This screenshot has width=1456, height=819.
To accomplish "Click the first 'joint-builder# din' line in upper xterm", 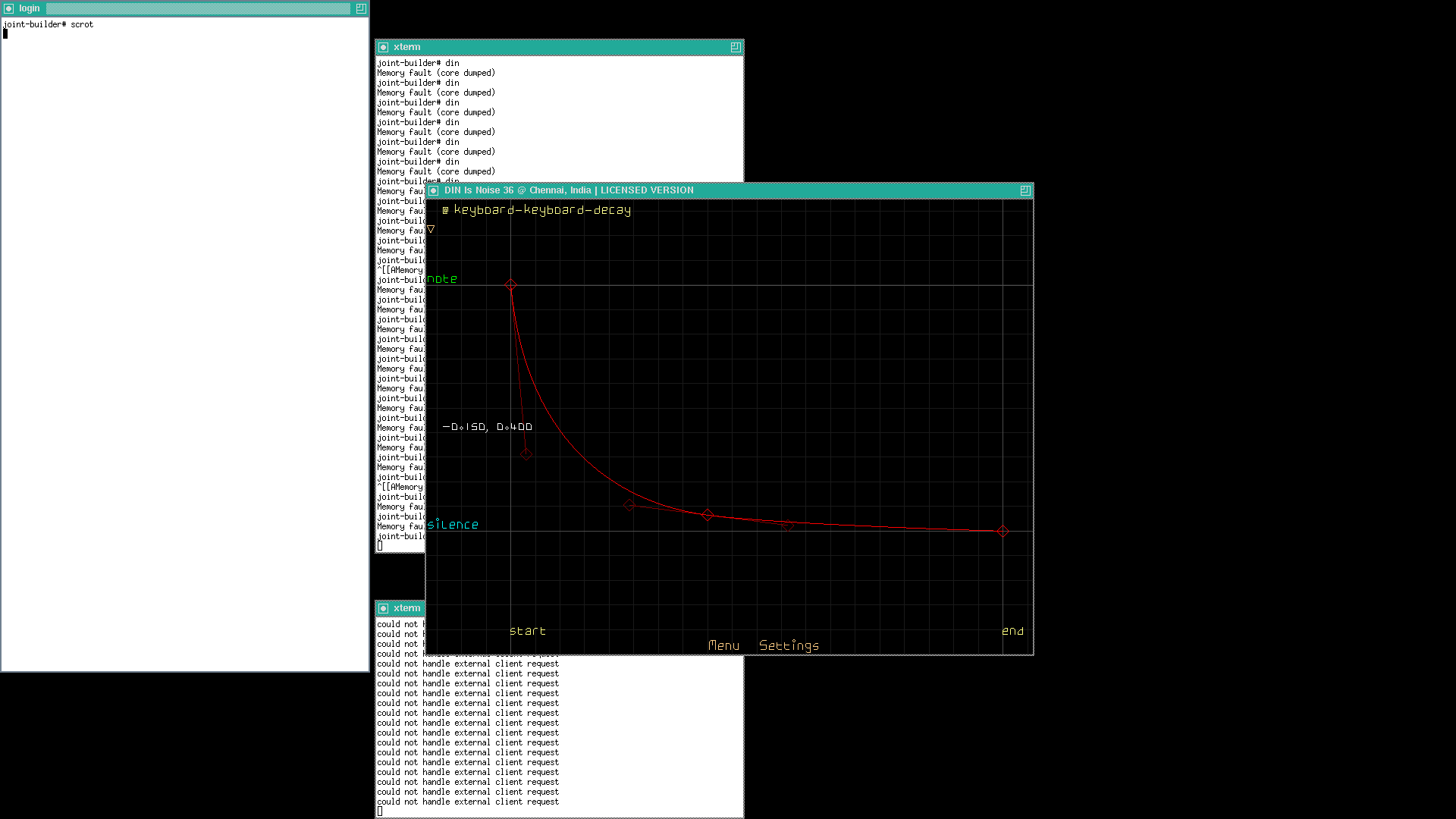I will coord(419,63).
